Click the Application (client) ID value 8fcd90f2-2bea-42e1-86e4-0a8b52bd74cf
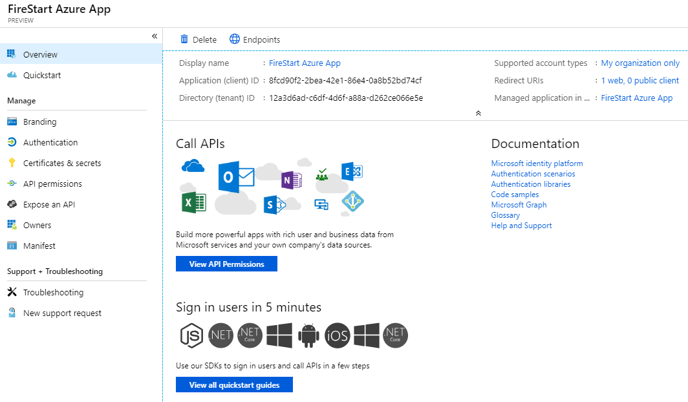 pyautogui.click(x=345, y=80)
